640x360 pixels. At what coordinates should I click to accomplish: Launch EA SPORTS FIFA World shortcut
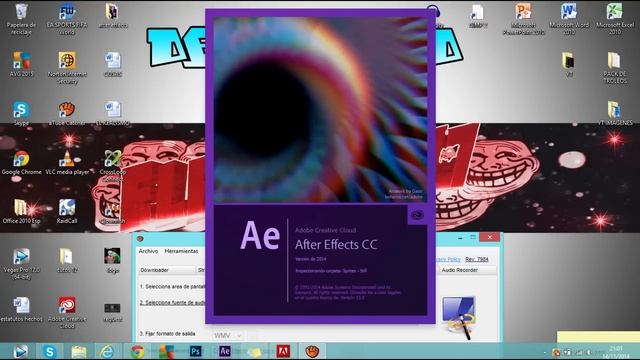pyautogui.click(x=67, y=19)
